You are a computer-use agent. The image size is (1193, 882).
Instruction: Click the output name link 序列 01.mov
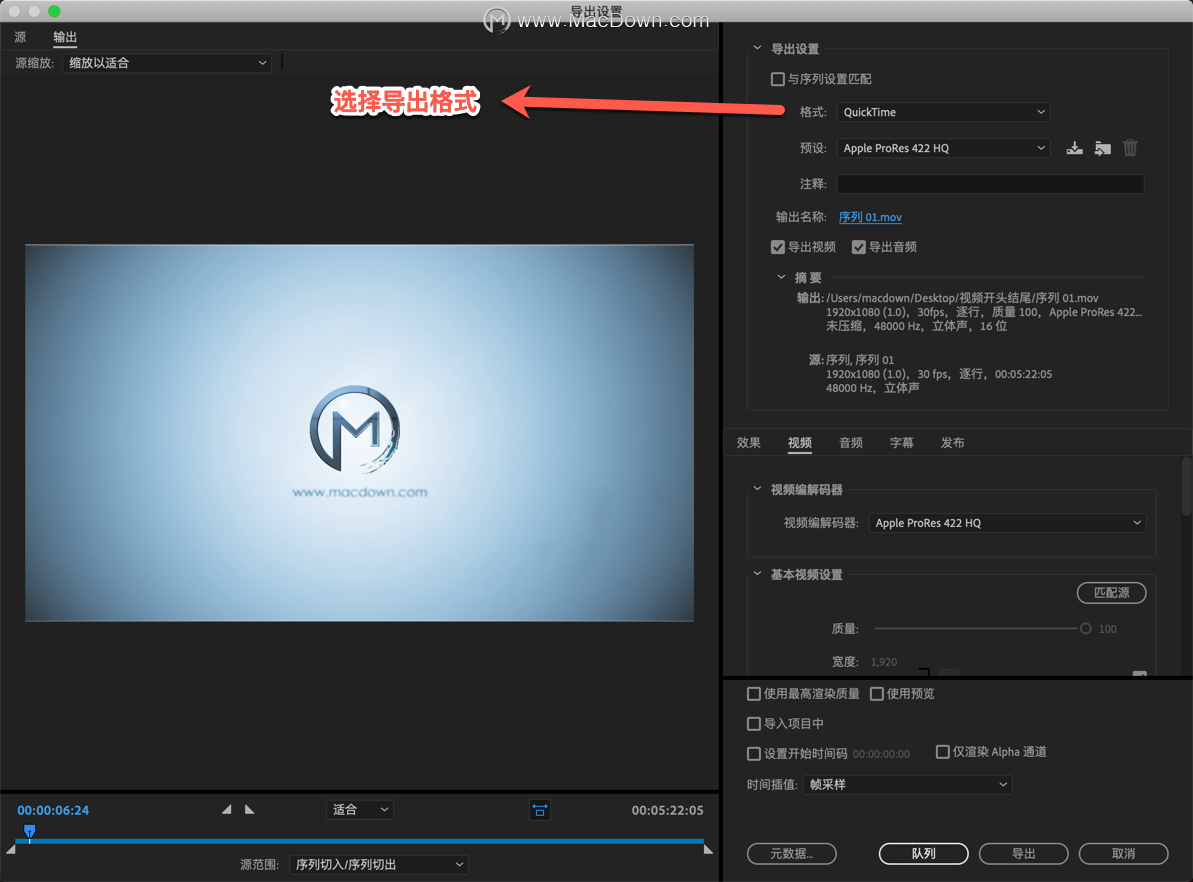(x=870, y=218)
